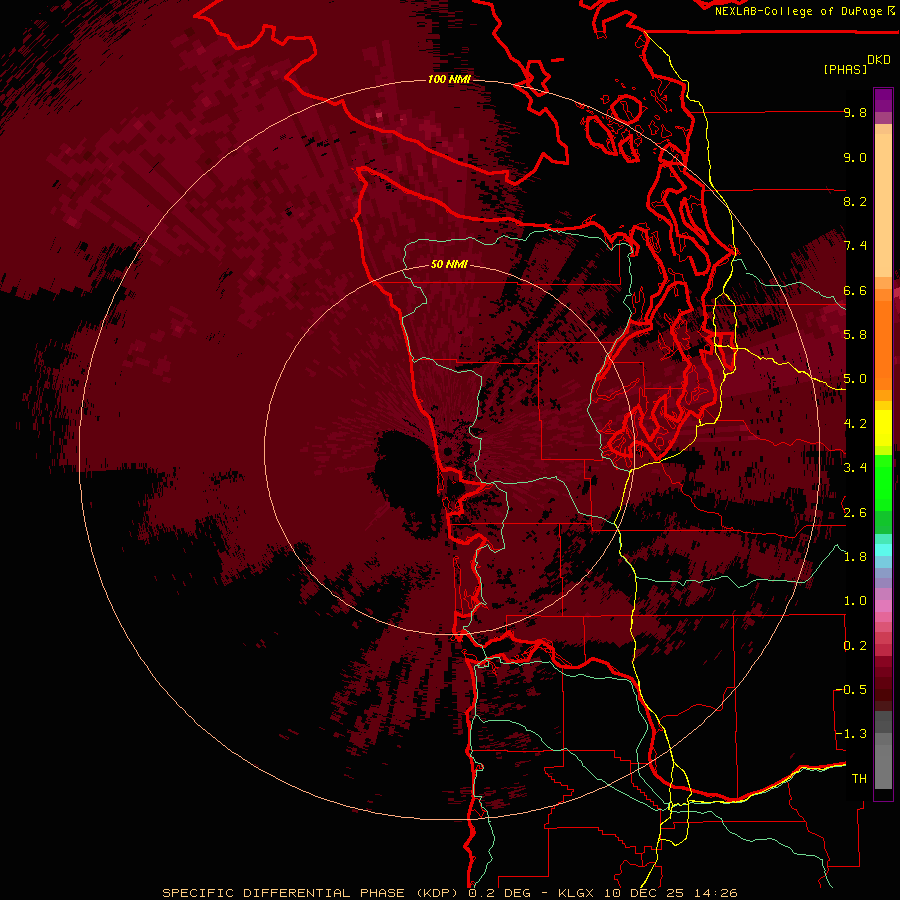Screen dimensions: 900x900
Task: Click the 6.6 value on color scale
Action: tap(855, 290)
